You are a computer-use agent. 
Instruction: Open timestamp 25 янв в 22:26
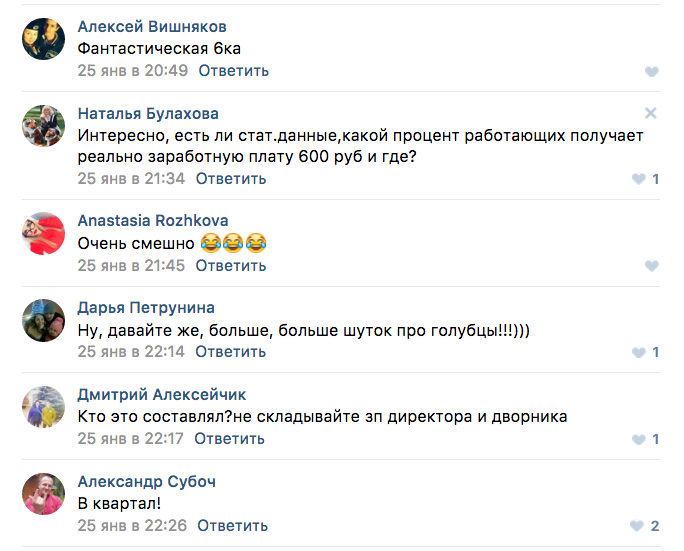(133, 526)
